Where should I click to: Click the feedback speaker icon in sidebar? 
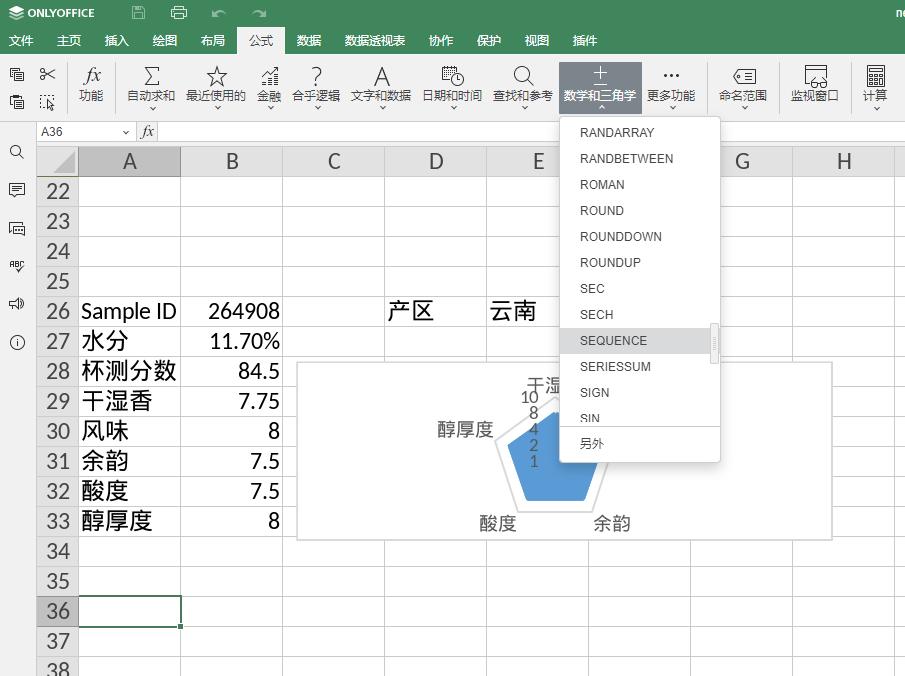16,304
